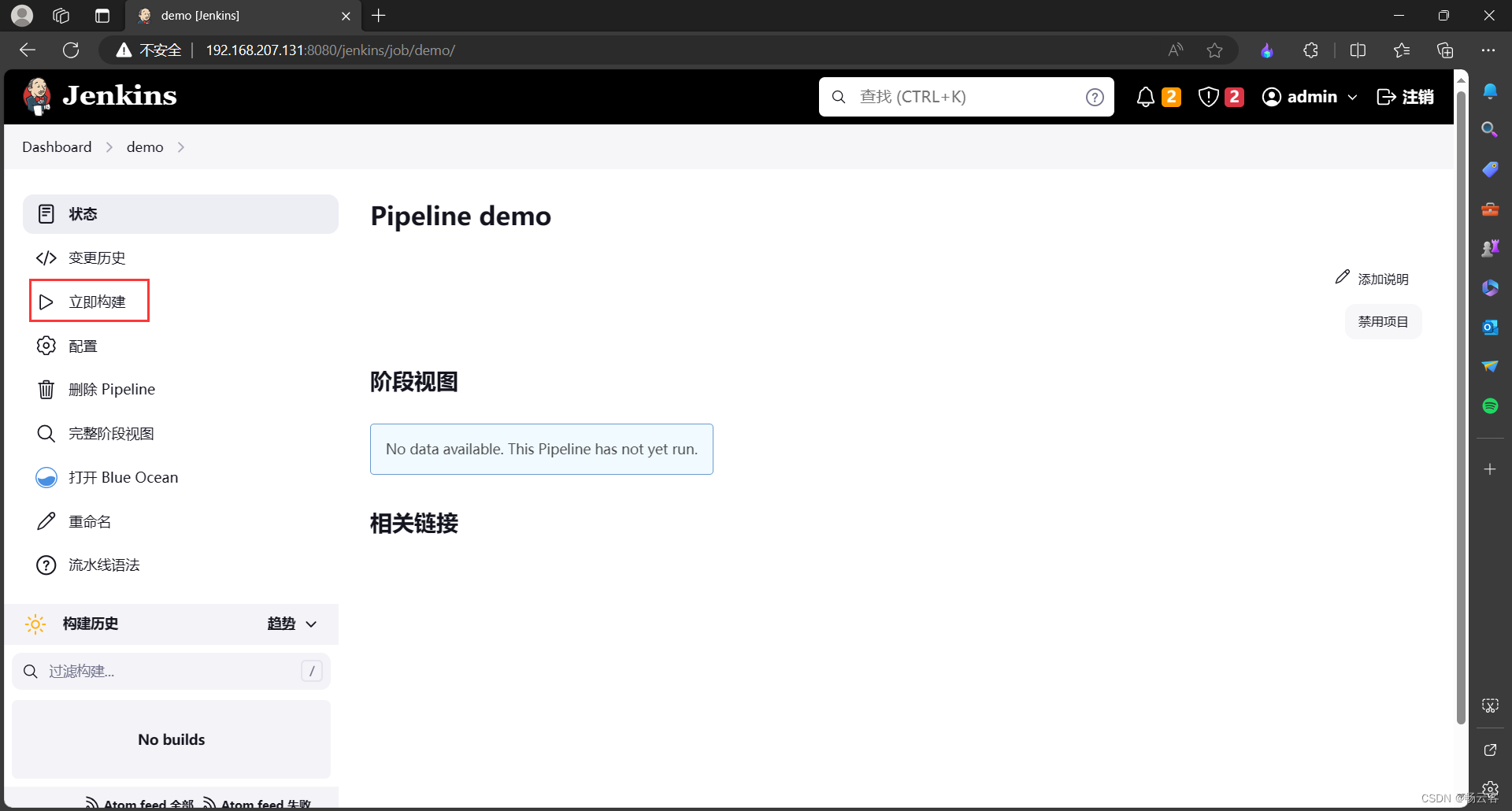The height and width of the screenshot is (811, 1512).
Task: Click the Jenkins butler logo
Action: pyautogui.click(x=37, y=97)
